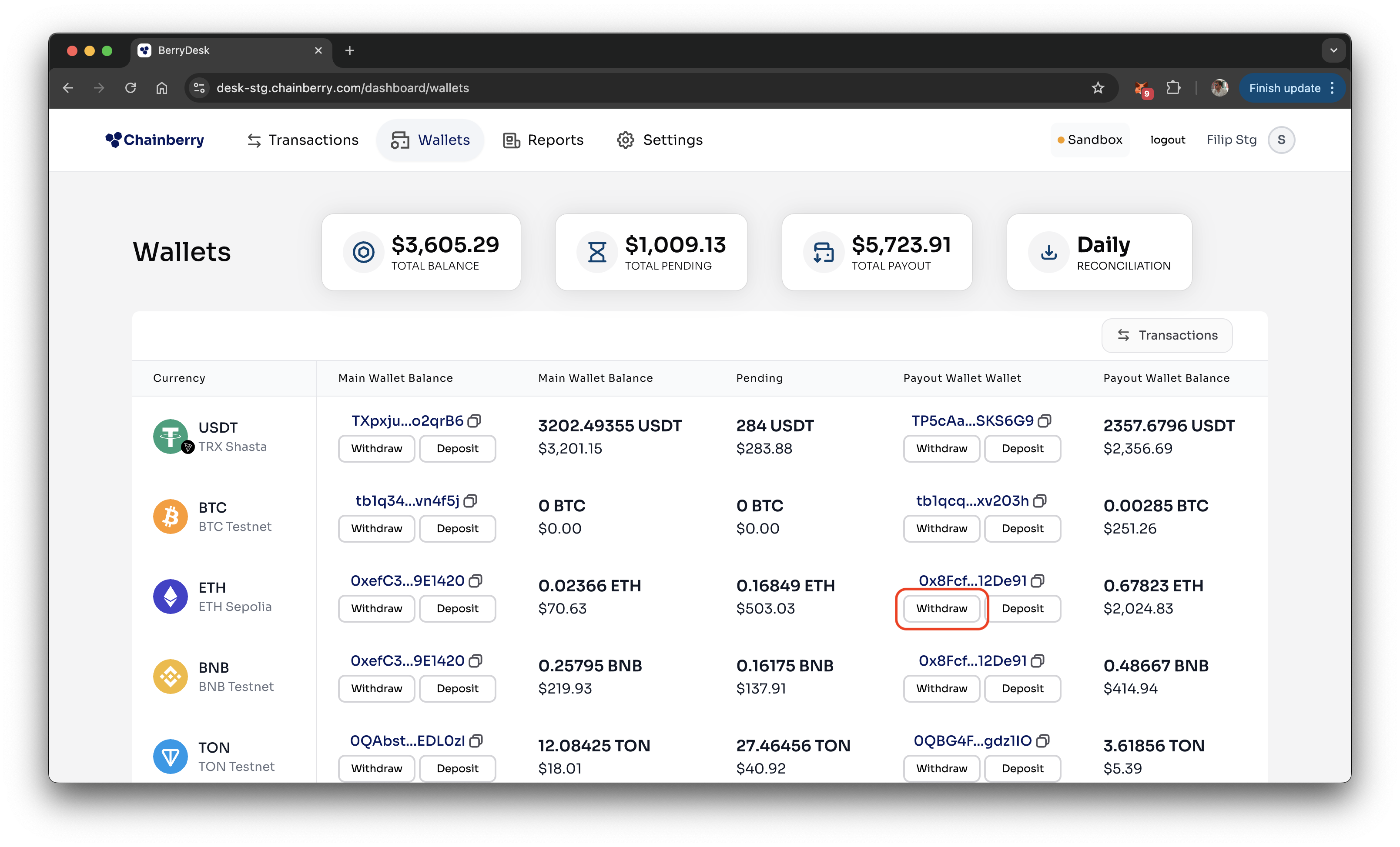Click the Chainberry logo

154,140
